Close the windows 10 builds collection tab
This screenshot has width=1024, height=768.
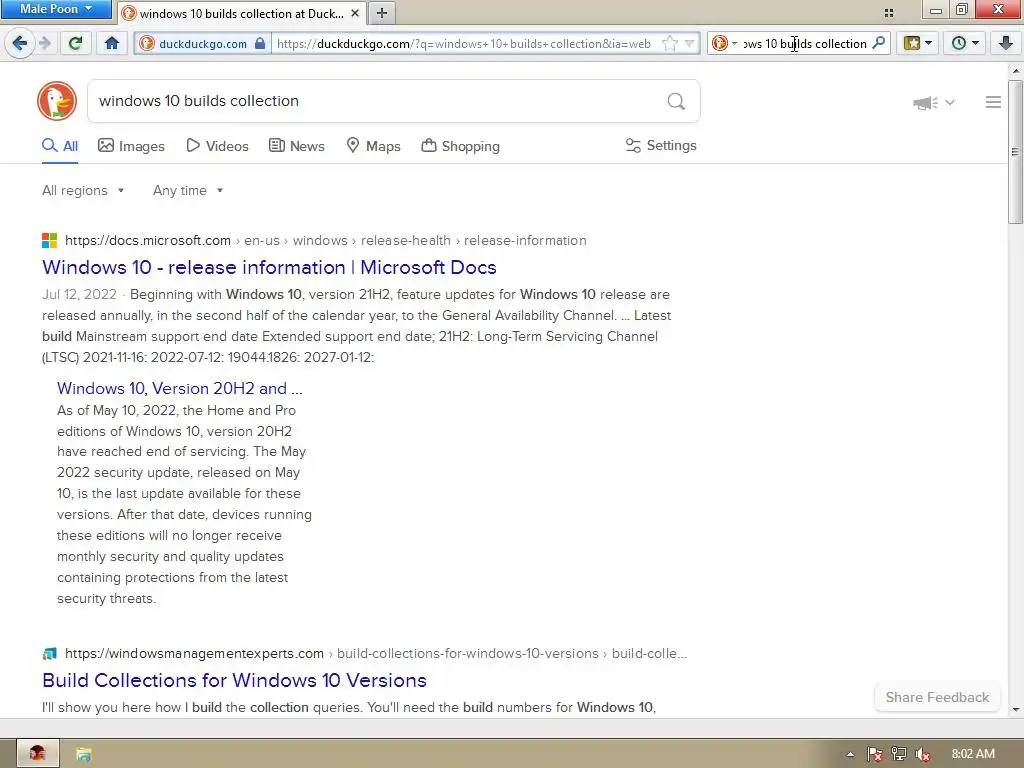[355, 12]
